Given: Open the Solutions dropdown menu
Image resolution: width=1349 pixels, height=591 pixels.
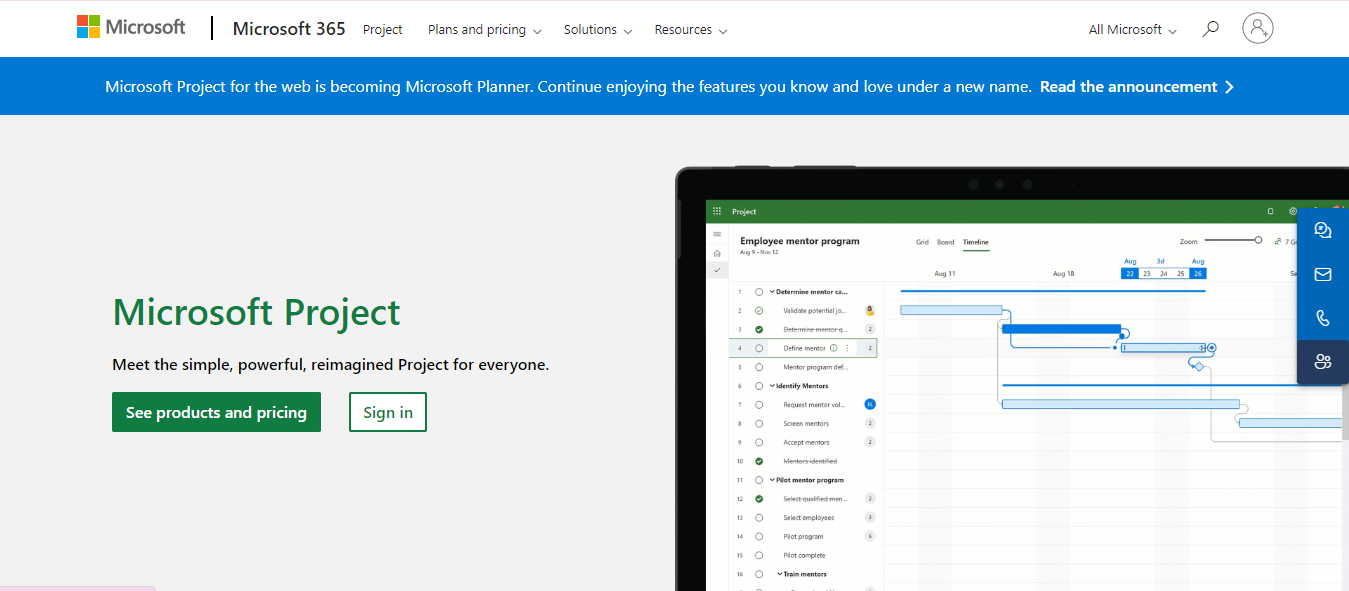Looking at the screenshot, I should tap(597, 30).
